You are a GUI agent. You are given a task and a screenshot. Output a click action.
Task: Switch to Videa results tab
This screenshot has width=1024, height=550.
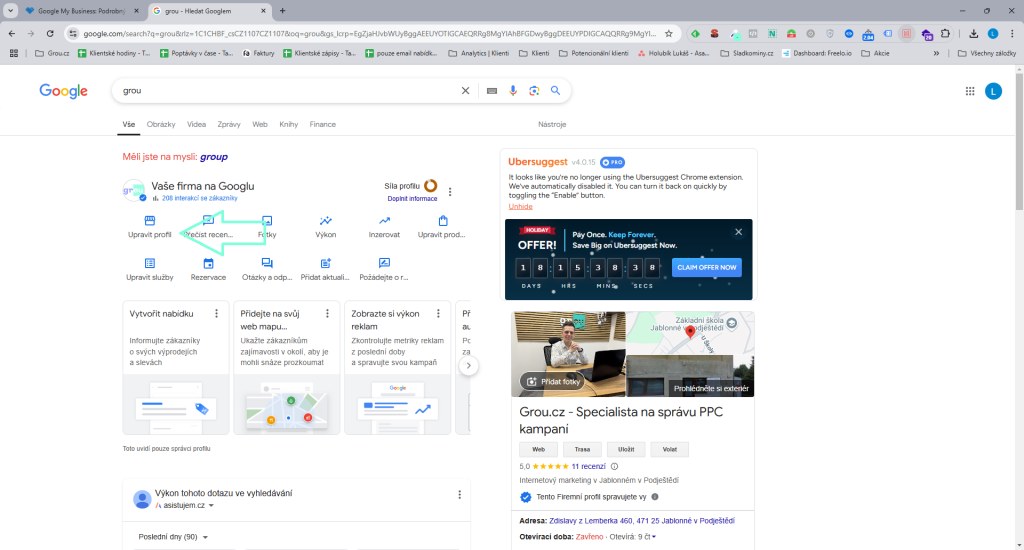[197, 124]
